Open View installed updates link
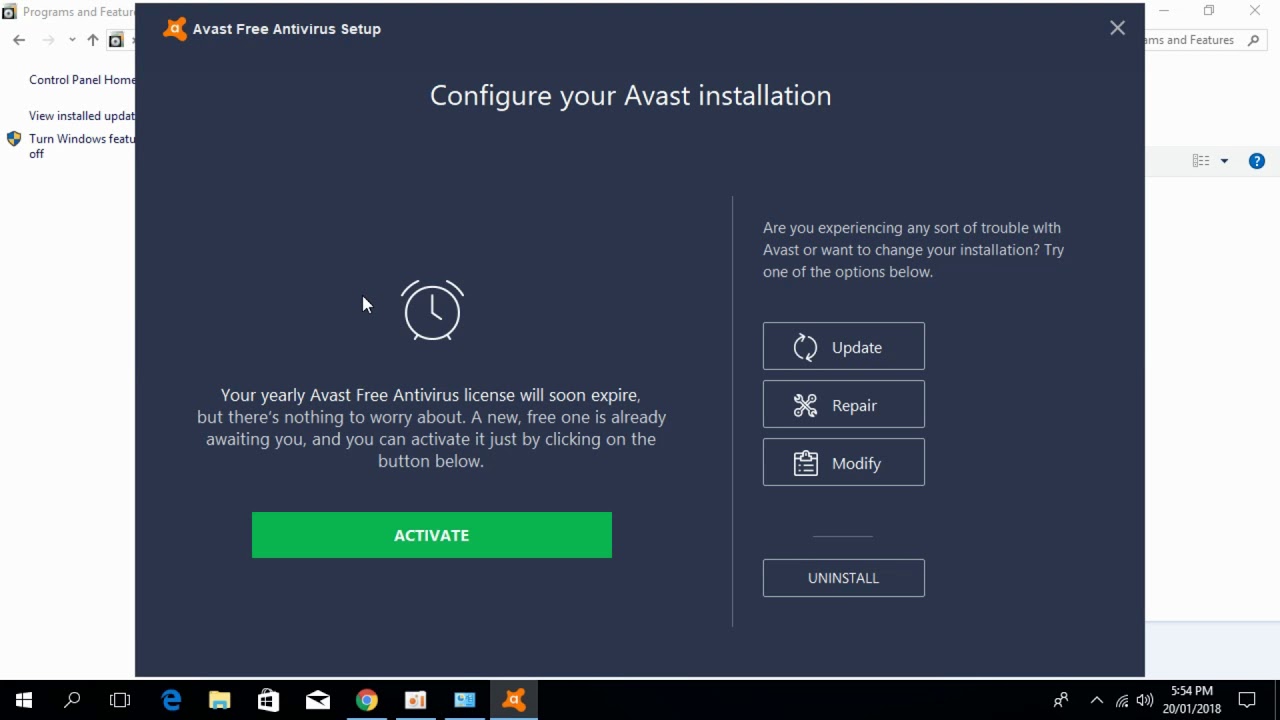Viewport: 1280px width, 720px height. point(82,116)
